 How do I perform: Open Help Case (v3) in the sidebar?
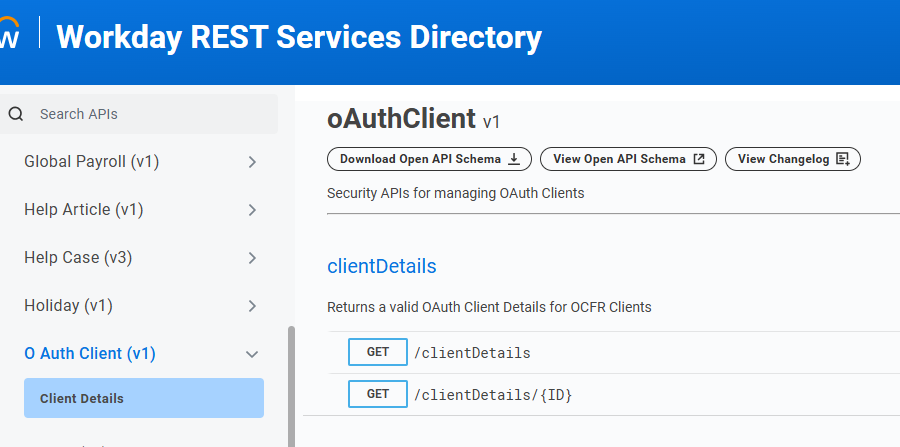[x=78, y=258]
